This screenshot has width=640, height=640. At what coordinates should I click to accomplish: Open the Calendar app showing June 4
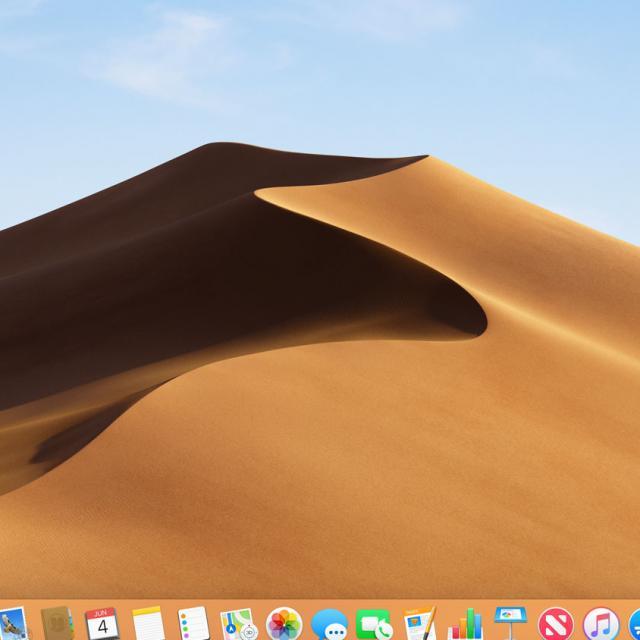pyautogui.click(x=102, y=624)
